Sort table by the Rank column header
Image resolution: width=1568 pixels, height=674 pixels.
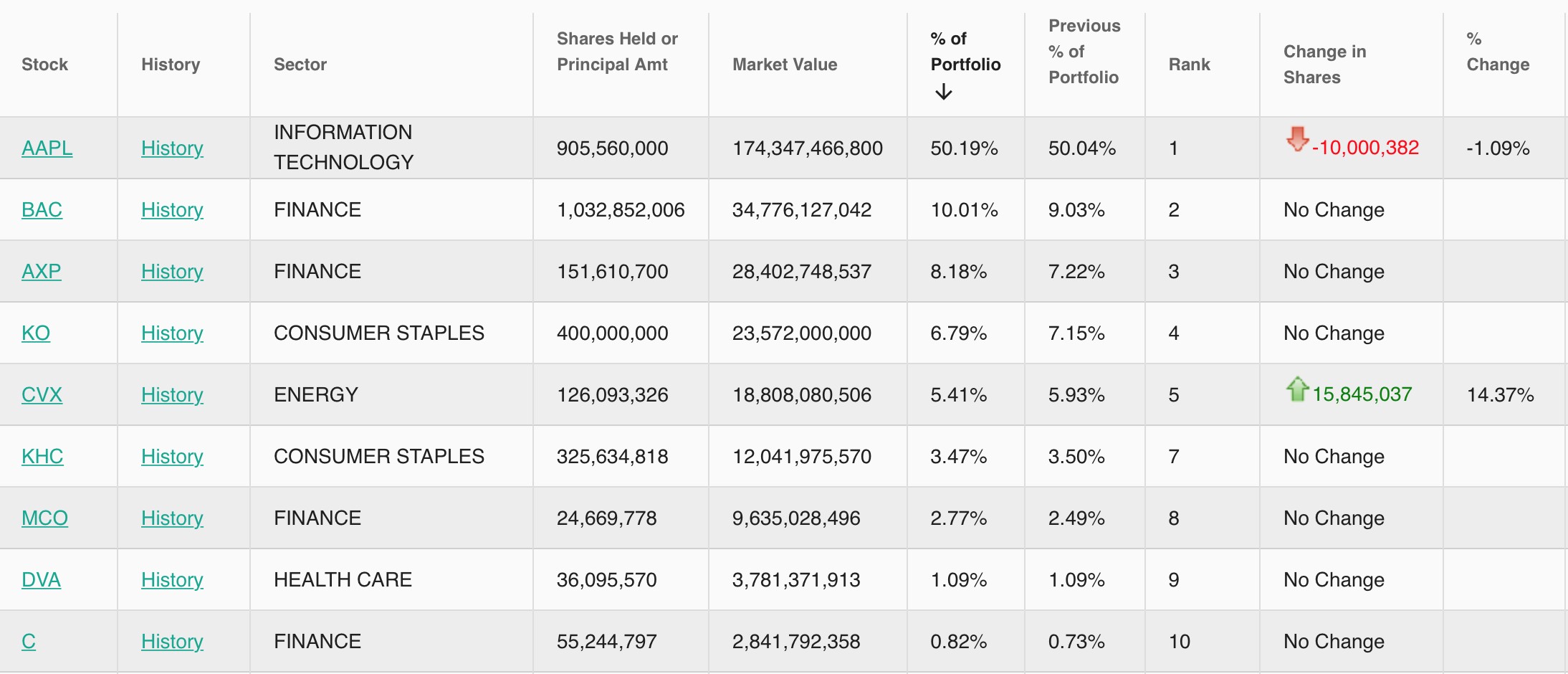pyautogui.click(x=1189, y=65)
